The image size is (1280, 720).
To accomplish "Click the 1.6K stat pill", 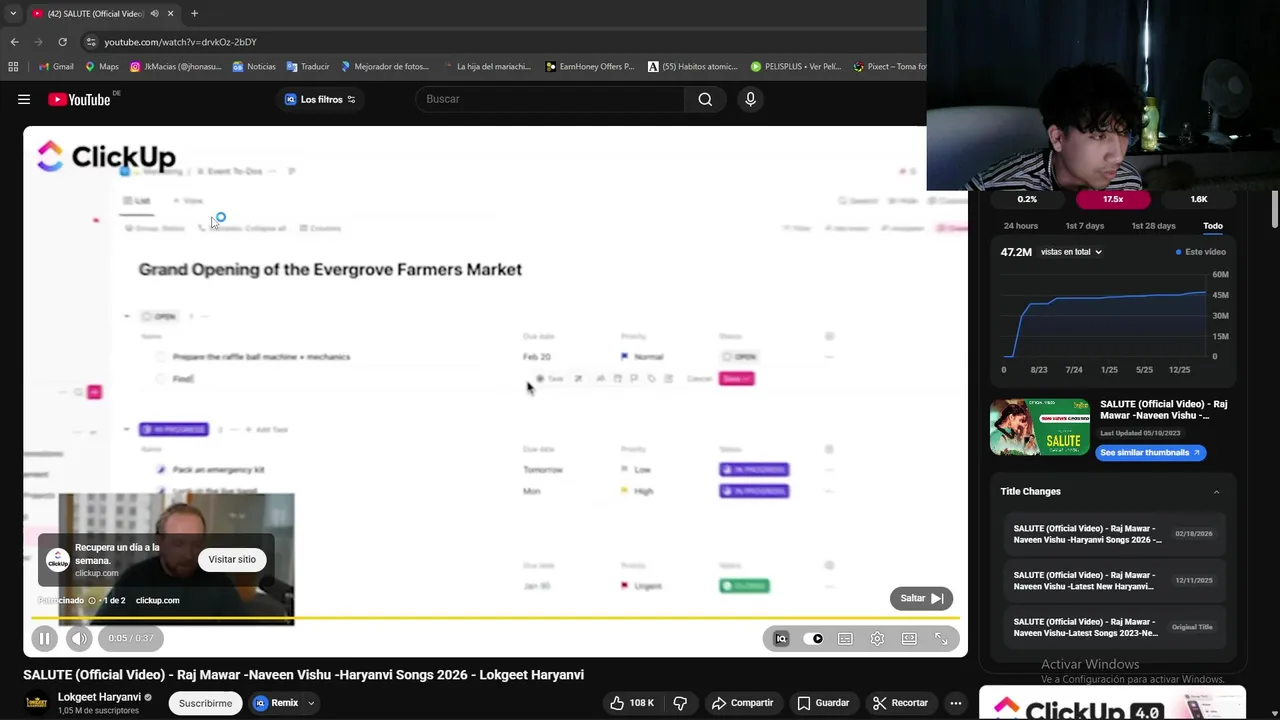I will pyautogui.click(x=1199, y=199).
